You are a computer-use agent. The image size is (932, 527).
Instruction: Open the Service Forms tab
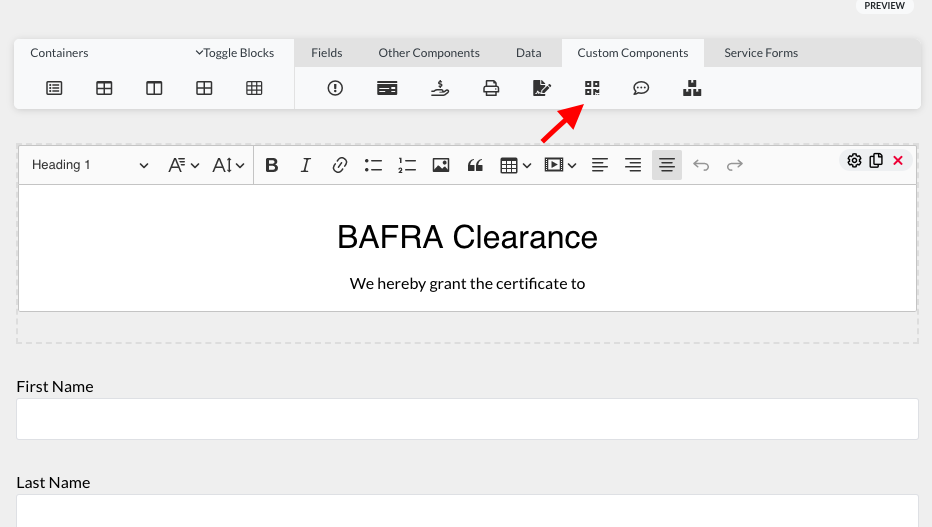click(761, 53)
